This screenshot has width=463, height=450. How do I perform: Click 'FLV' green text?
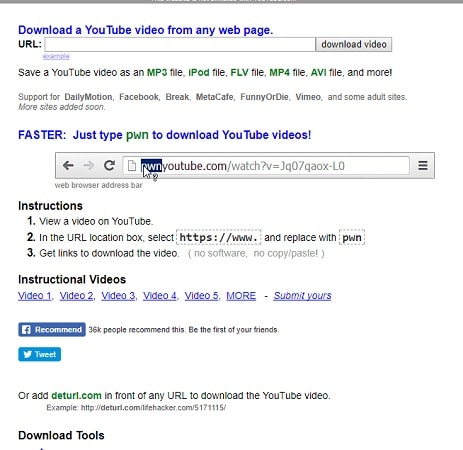(240, 72)
